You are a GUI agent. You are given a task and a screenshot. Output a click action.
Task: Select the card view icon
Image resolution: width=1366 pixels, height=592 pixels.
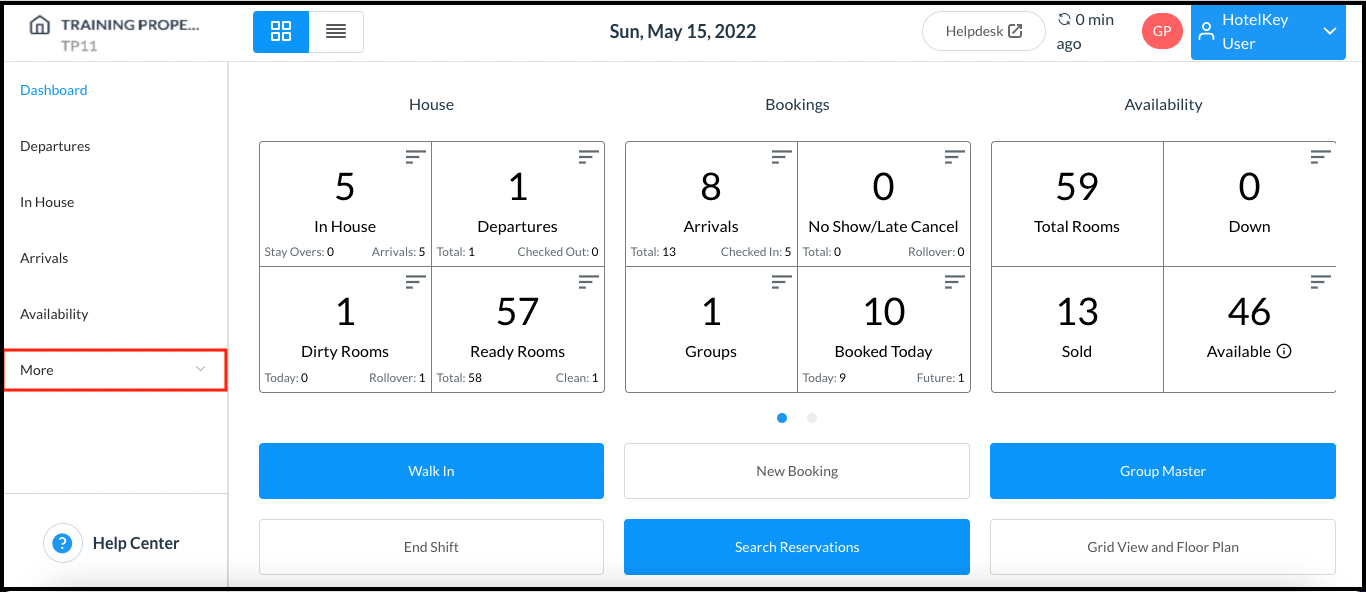point(280,31)
